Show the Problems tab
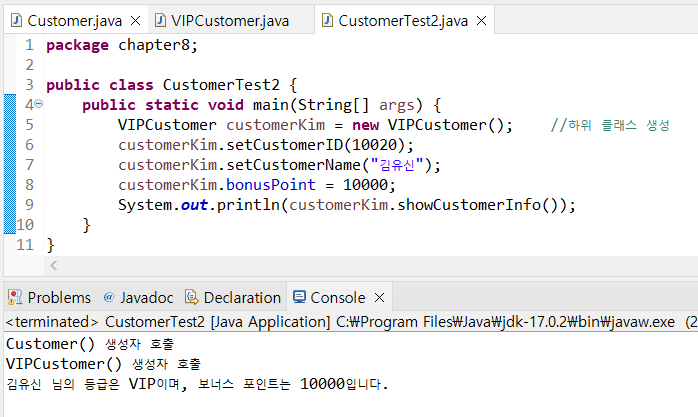The image size is (698, 417). point(58,297)
